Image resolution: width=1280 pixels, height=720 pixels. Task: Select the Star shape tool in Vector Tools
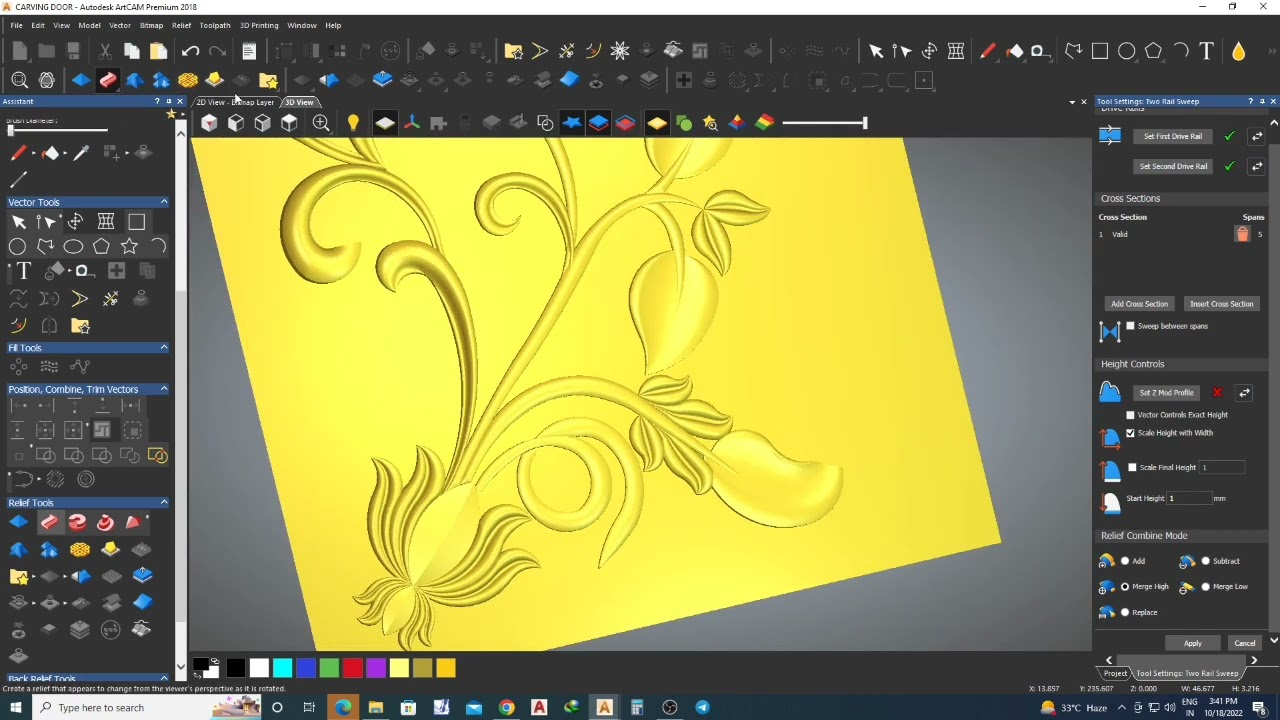pyautogui.click(x=129, y=246)
